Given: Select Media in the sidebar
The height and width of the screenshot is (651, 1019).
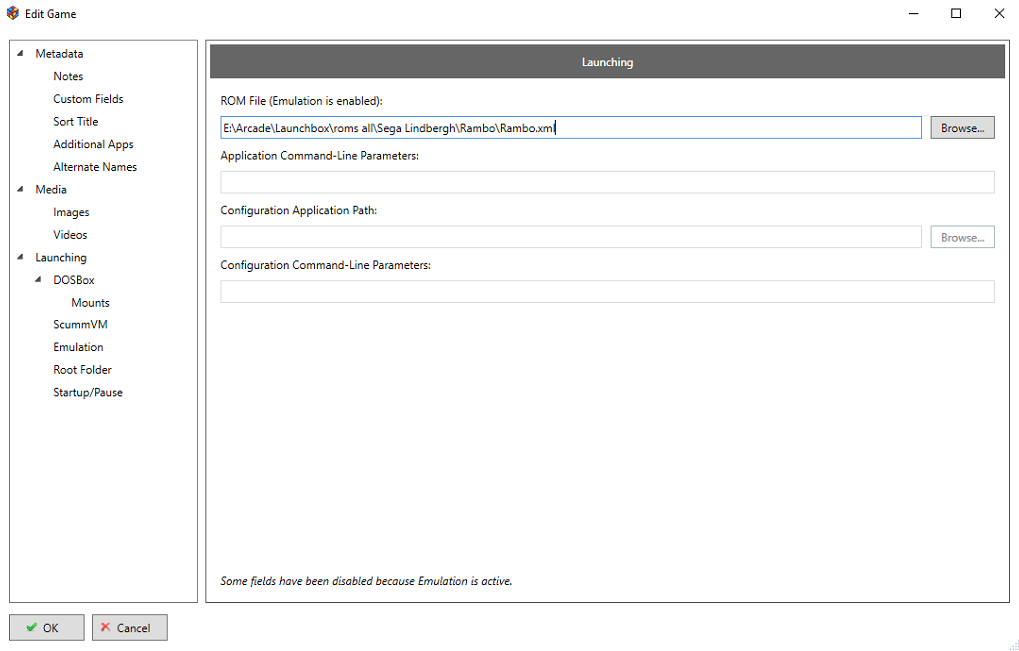Looking at the screenshot, I should (x=51, y=190).
